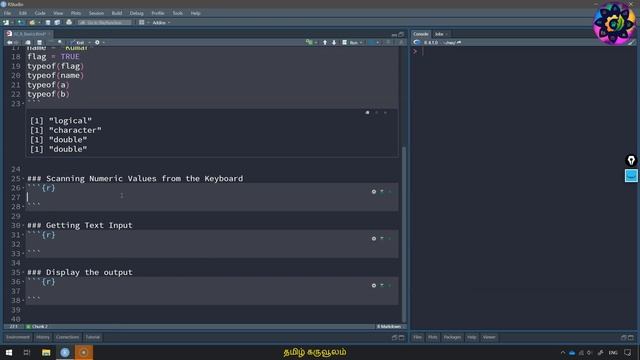Click the vertical scrollbar of the editor
This screenshot has width=640, height=360.
tap(404, 235)
